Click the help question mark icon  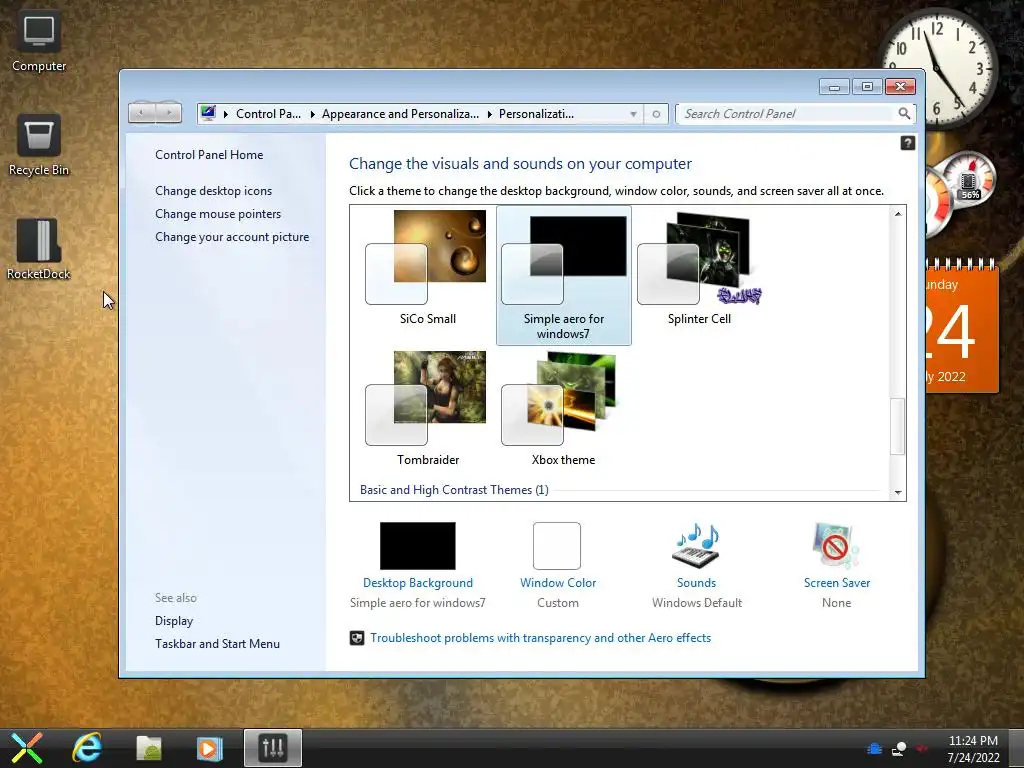[x=908, y=143]
